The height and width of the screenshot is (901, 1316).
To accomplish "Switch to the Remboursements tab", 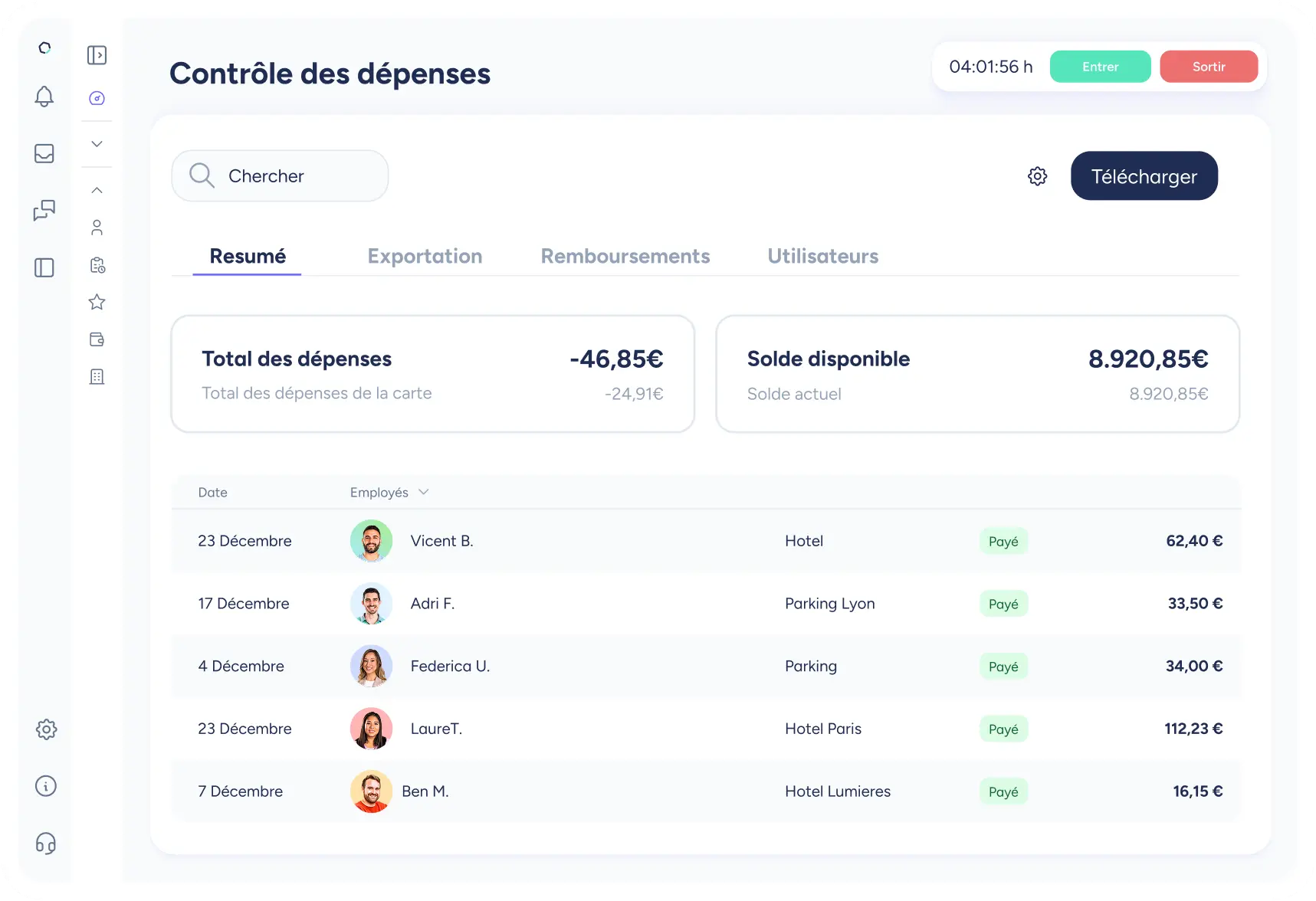I will click(x=625, y=256).
